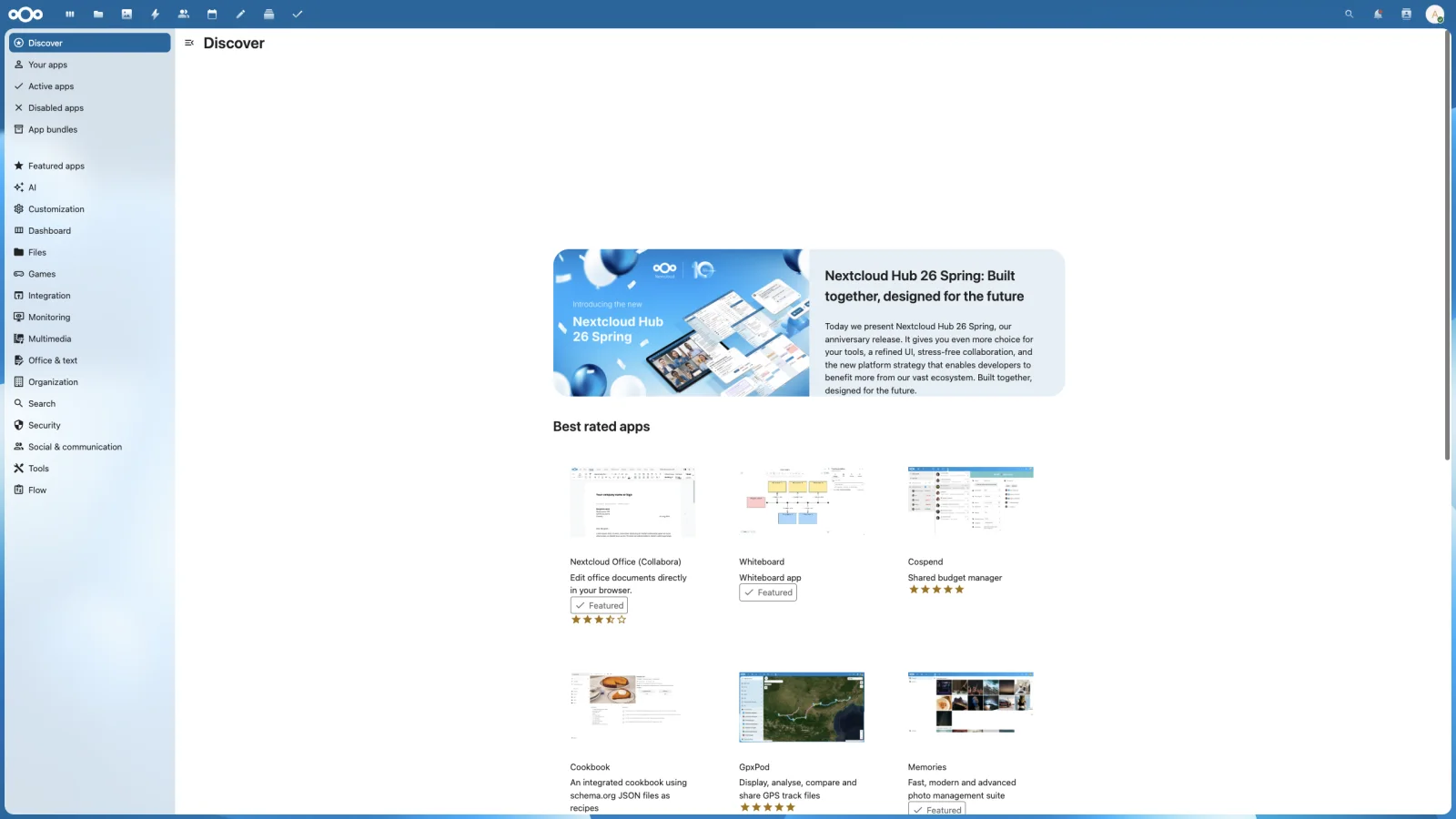1456x819 pixels.
Task: Open the notifications bell
Action: click(x=1378, y=14)
